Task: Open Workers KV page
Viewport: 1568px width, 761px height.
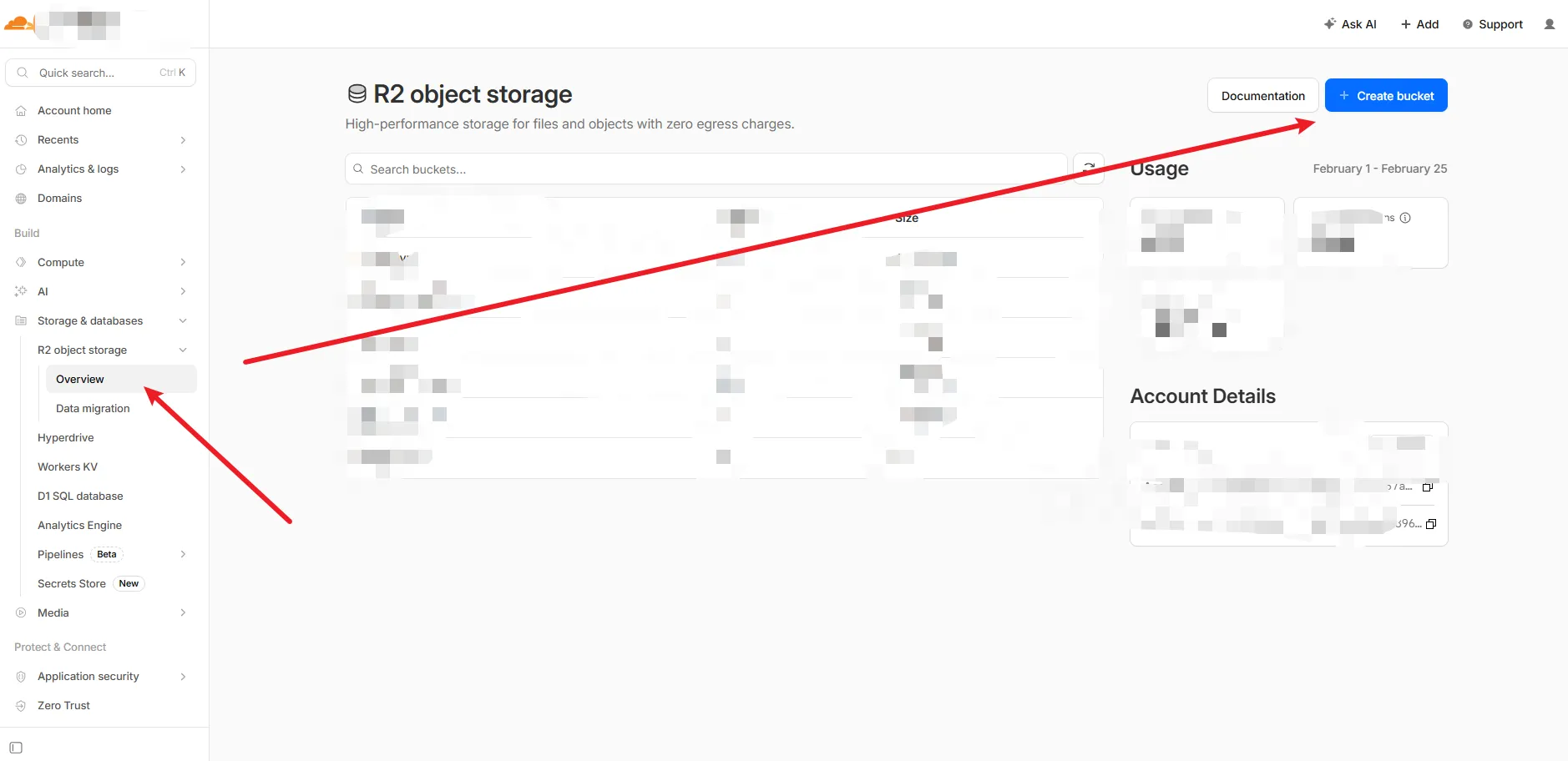Action: tap(68, 467)
